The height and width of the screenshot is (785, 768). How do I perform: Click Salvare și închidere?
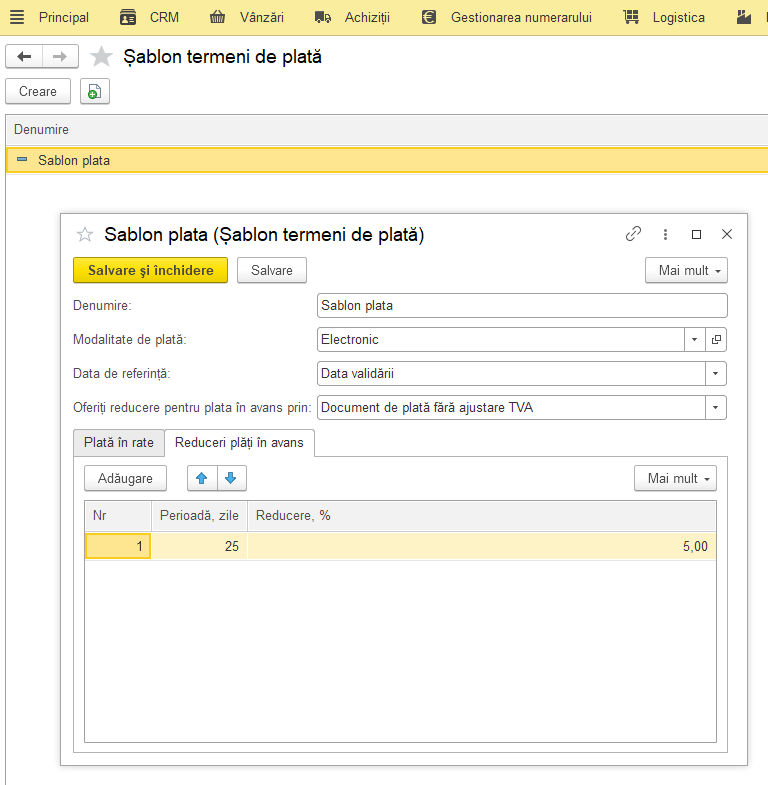[x=151, y=270]
